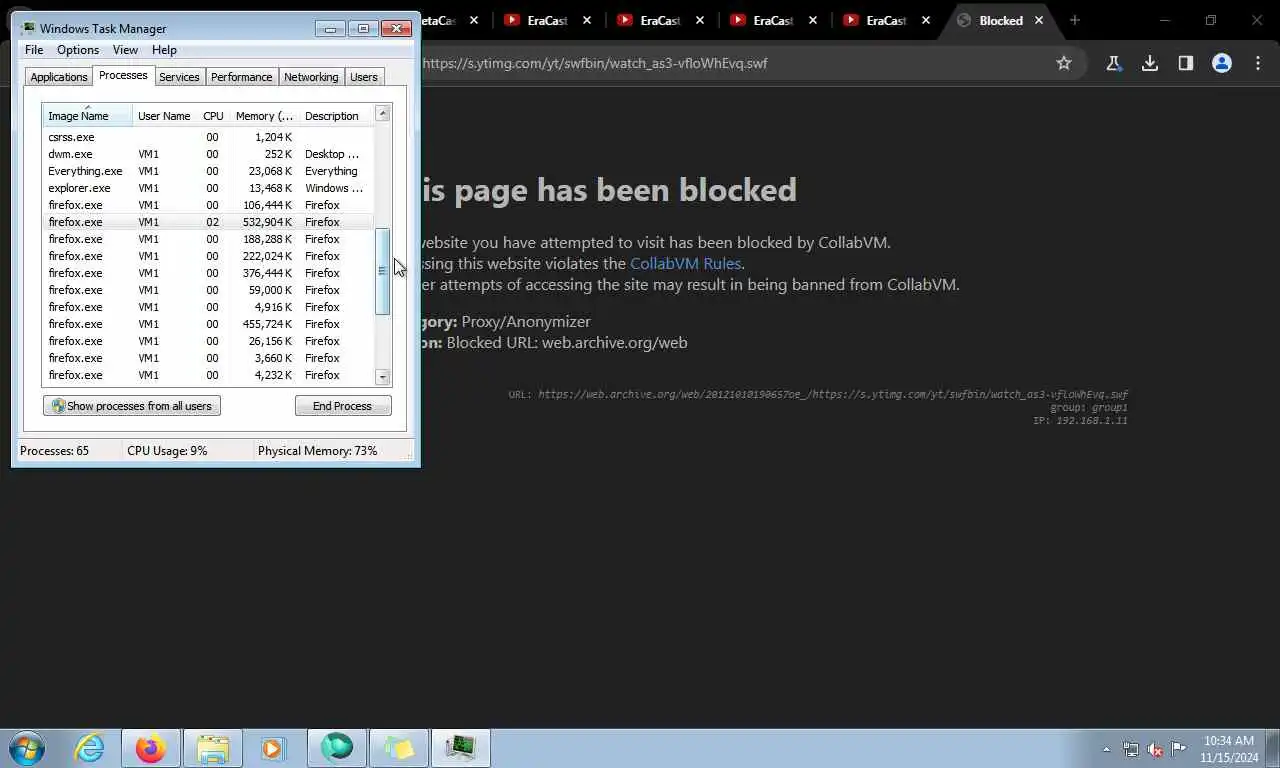Click the process list scroll up arrow
Screen dimensions: 1280x768
point(382,114)
